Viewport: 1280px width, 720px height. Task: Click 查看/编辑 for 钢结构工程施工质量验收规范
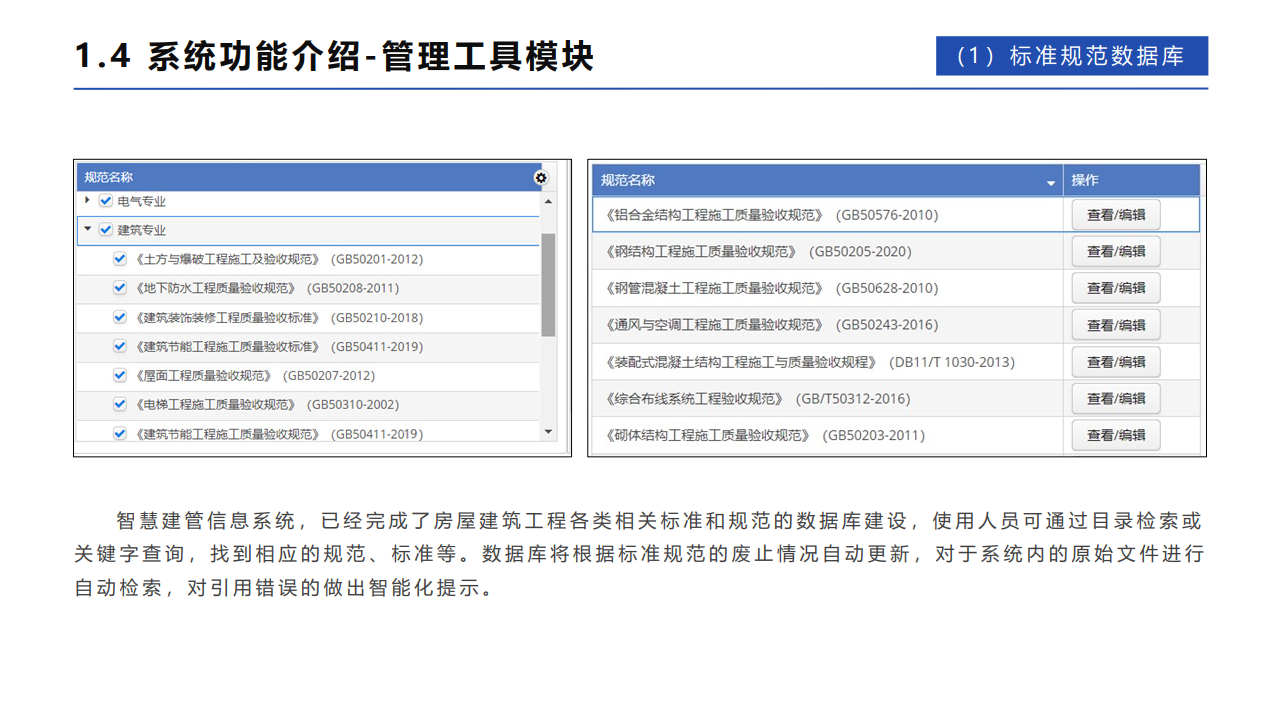1116,251
